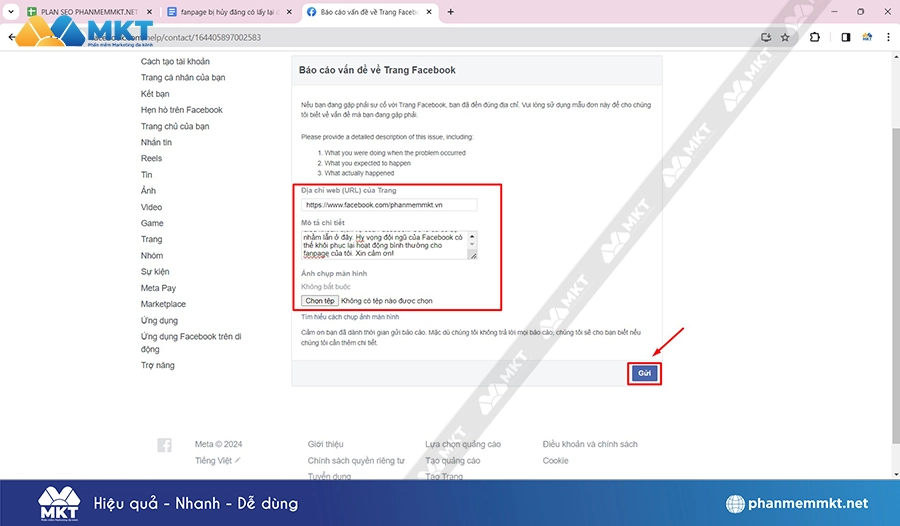Open the Tin help topic
The height and width of the screenshot is (526, 900).
point(146,175)
